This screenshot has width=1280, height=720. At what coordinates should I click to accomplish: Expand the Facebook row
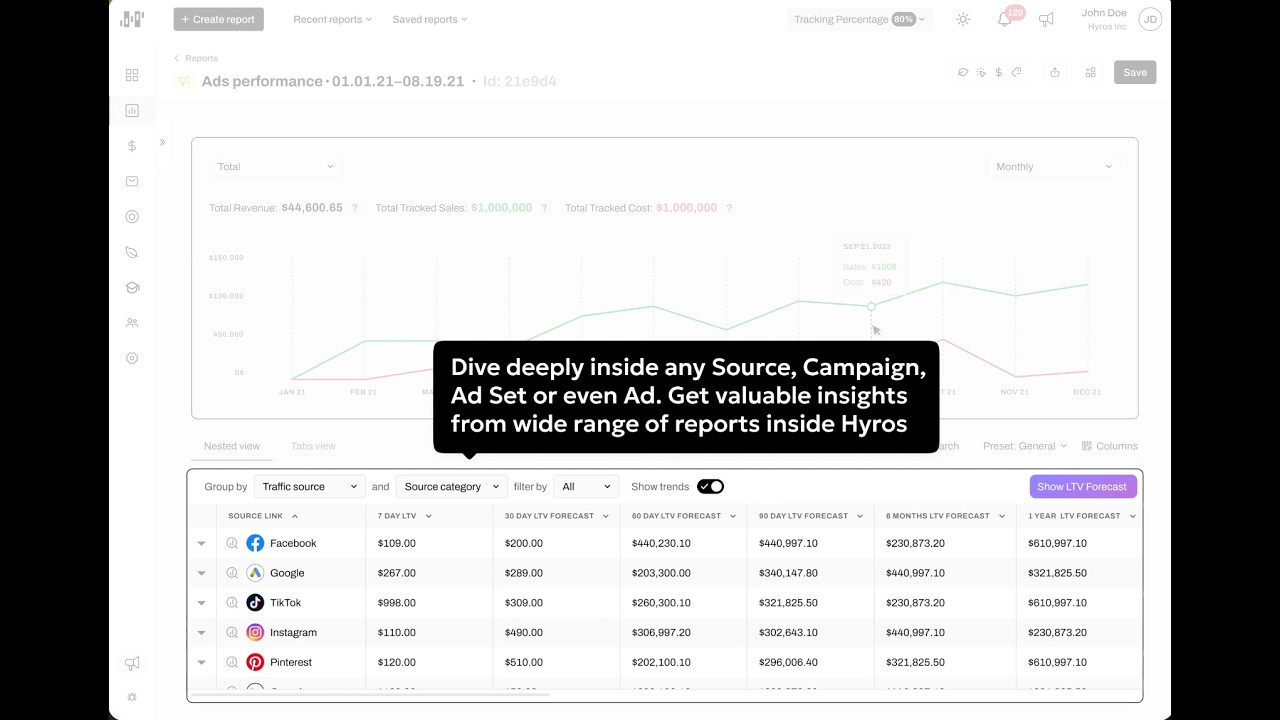tap(201, 544)
